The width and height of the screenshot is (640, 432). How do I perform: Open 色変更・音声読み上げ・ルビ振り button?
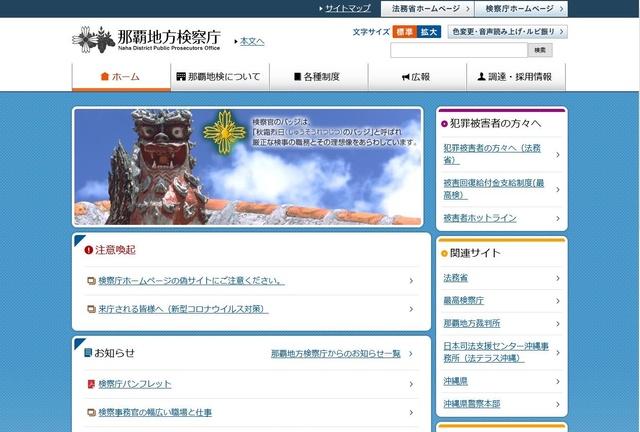507,31
